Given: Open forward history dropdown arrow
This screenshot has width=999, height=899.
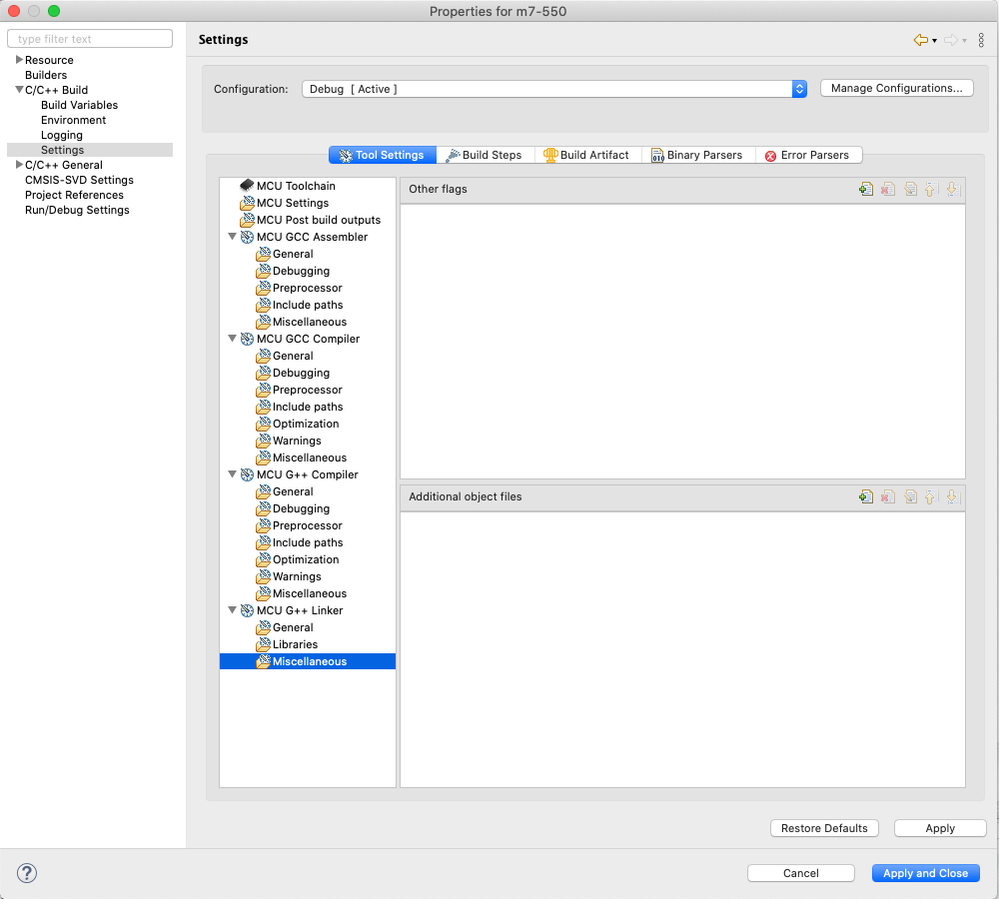Looking at the screenshot, I should coord(964,41).
